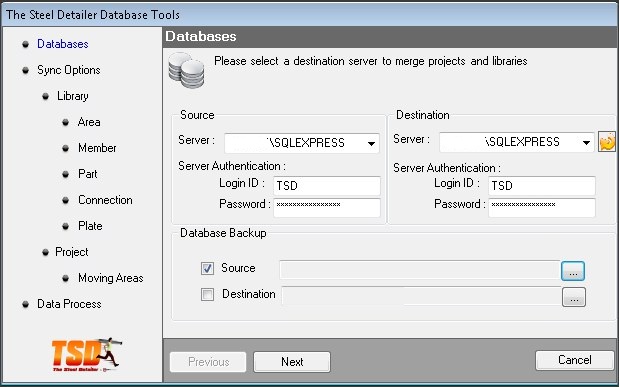The image size is (619, 387).
Task: Open the Moving Areas step
Action: 111,278
